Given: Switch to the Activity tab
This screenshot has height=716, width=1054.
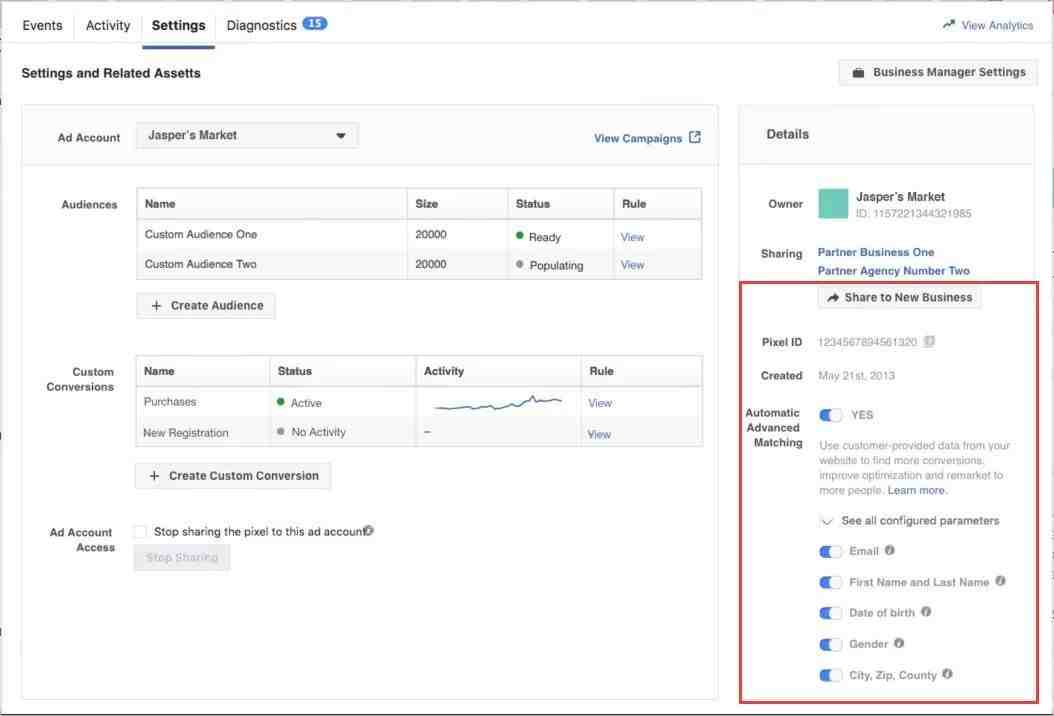Looking at the screenshot, I should coord(108,26).
